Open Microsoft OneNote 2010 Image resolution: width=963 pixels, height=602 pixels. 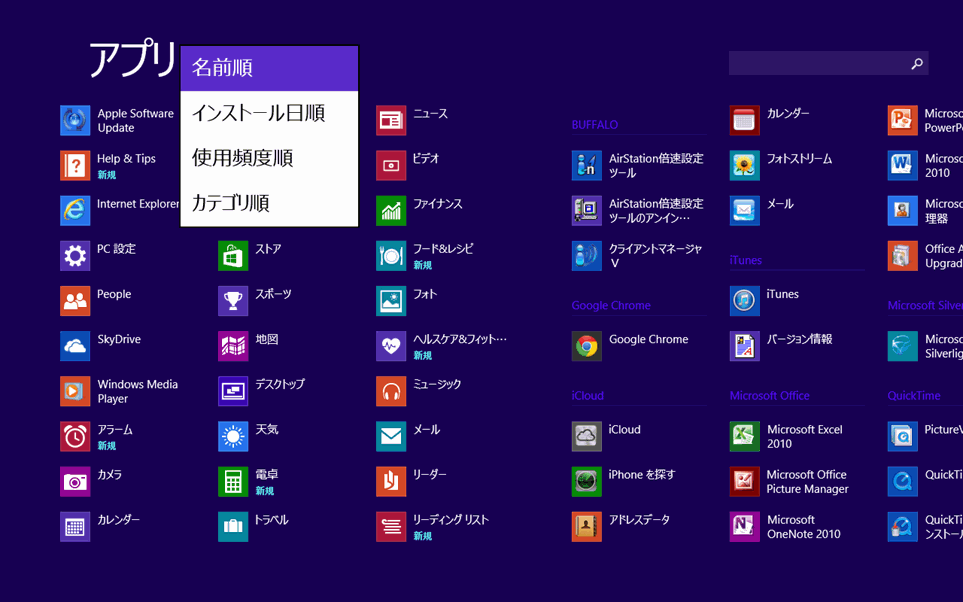[x=800, y=527]
